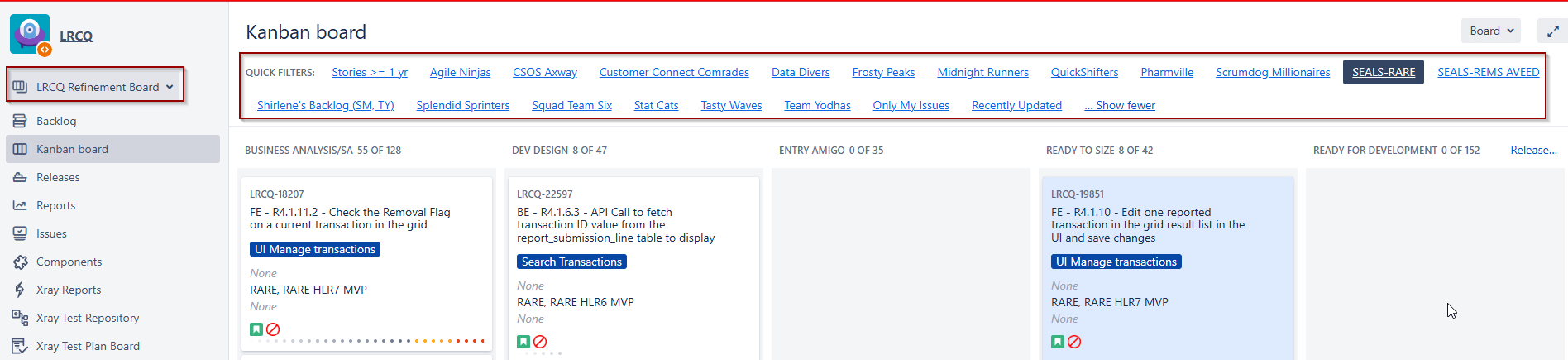Screen dimensions: 1568x360
Task: Click the Release link above the board
Action: coord(1533,150)
